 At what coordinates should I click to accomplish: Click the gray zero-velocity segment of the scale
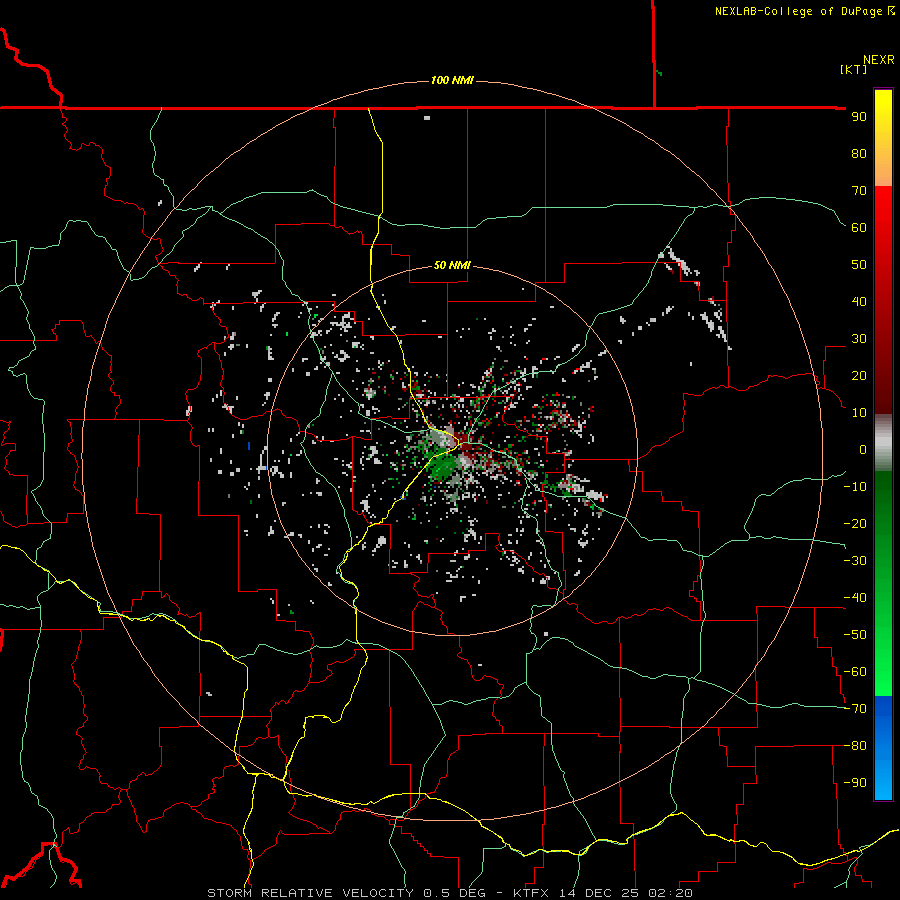(883, 443)
